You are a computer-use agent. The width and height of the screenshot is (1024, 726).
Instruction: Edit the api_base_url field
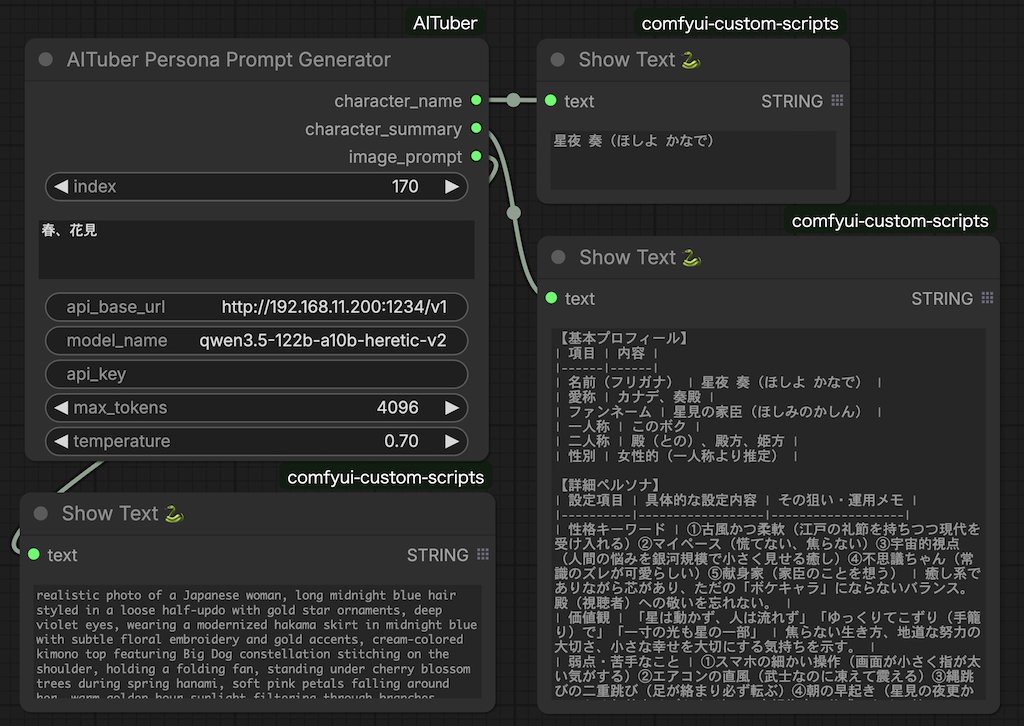(256, 307)
